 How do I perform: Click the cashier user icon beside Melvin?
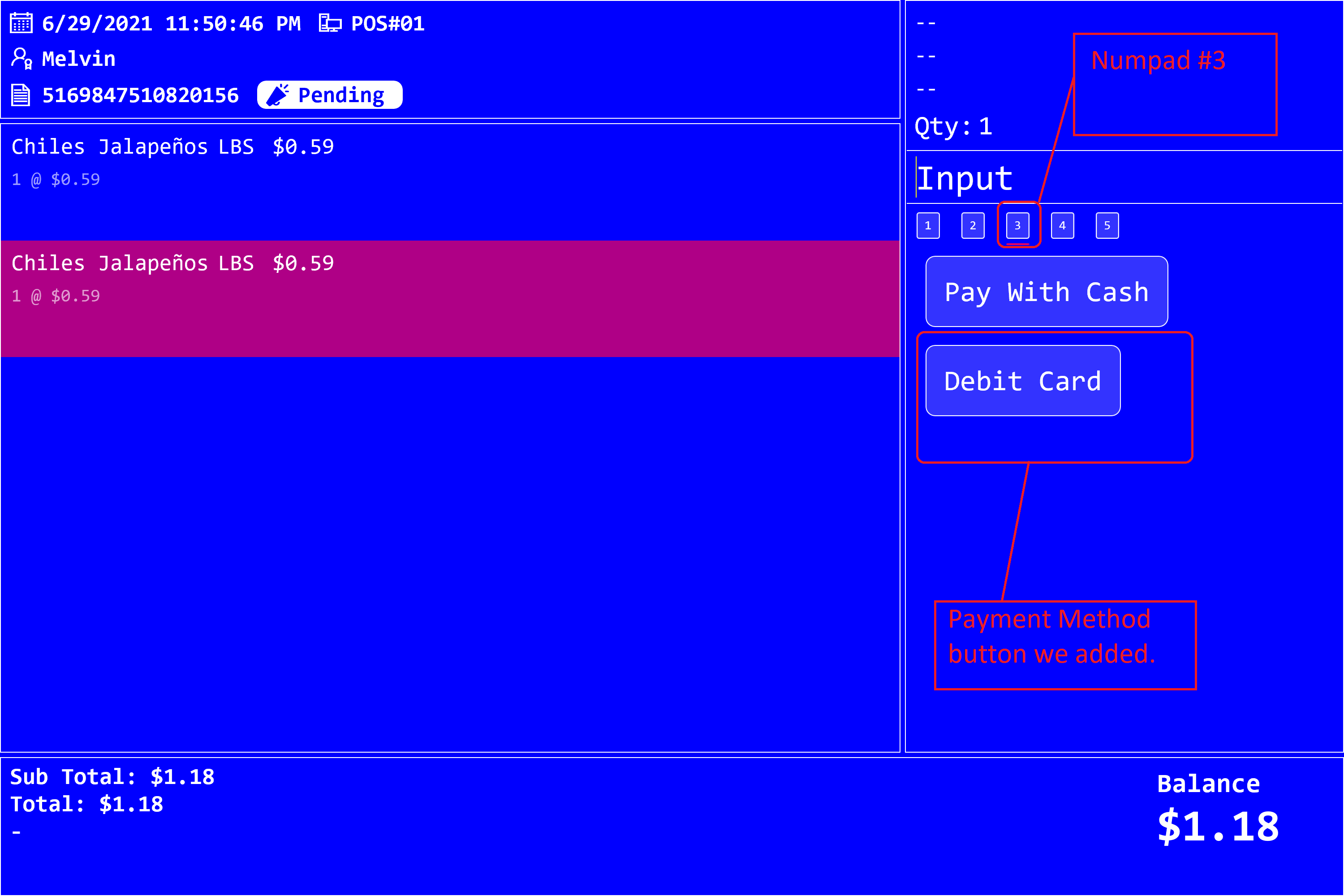(22, 59)
